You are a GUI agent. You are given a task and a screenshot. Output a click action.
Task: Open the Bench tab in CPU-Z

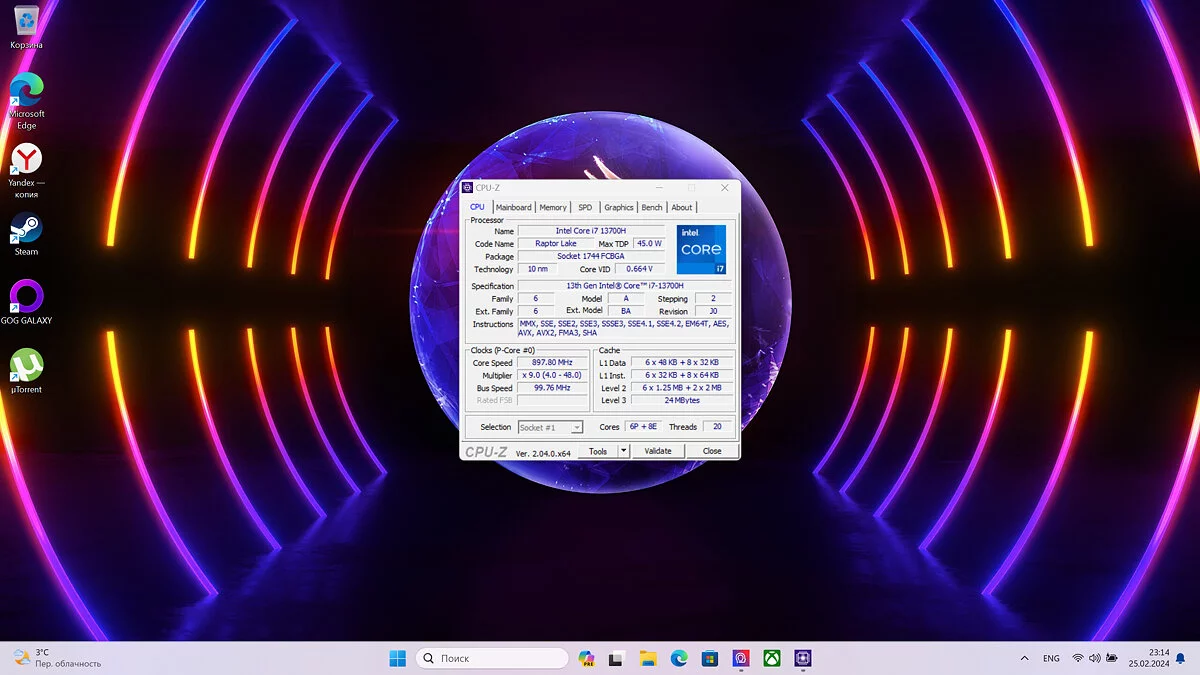pos(652,207)
